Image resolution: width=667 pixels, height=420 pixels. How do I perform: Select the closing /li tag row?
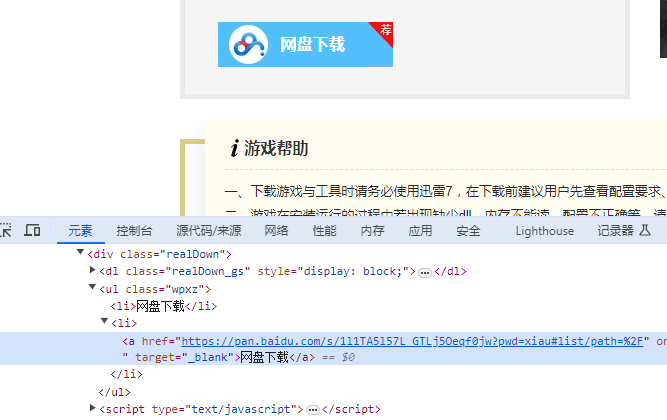(x=126, y=374)
